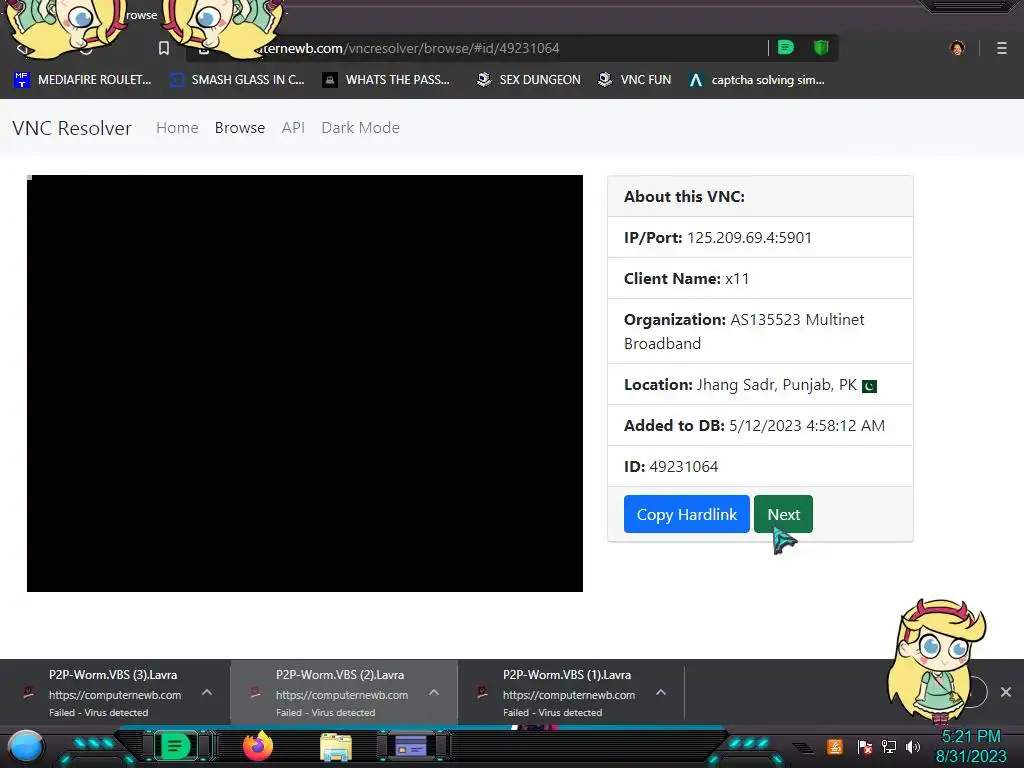Open the API nav item

pyautogui.click(x=293, y=128)
